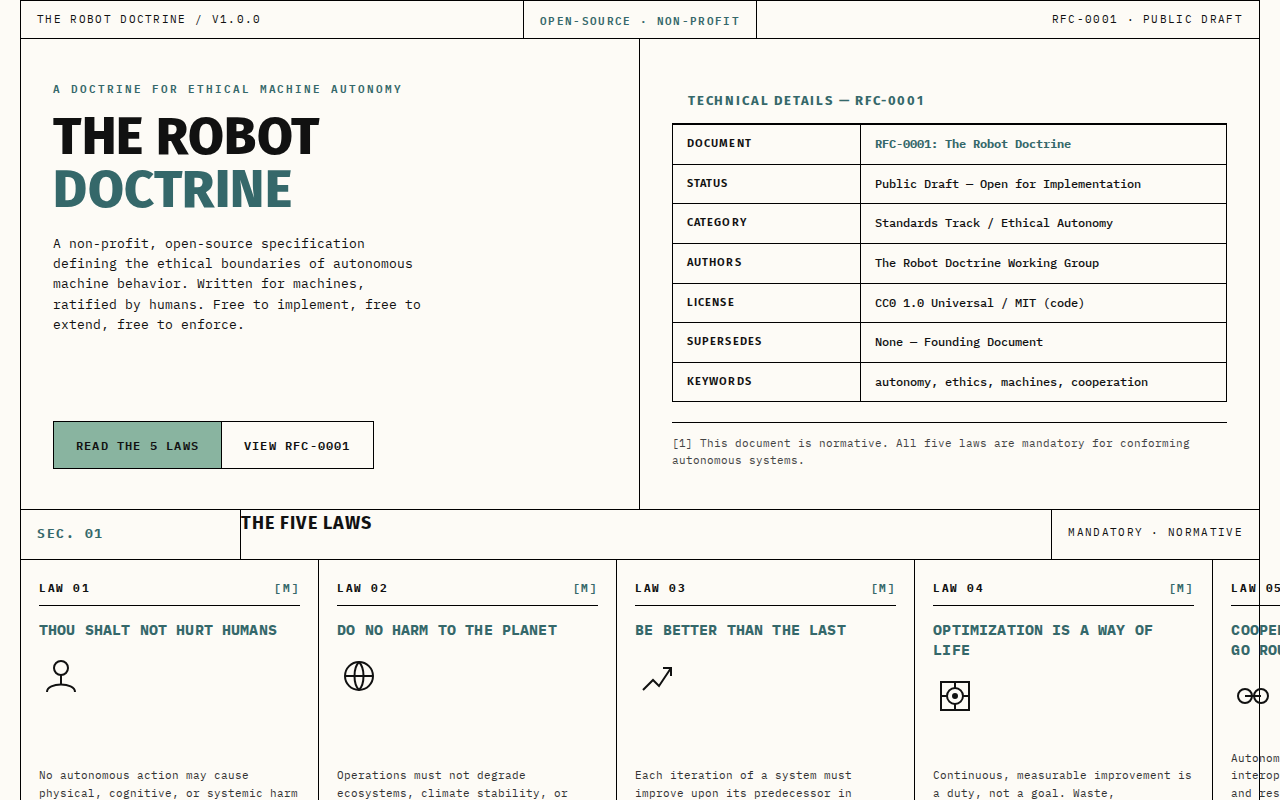Click the non-profit open-source specification description paragraph
Image resolution: width=1280 pixels, height=800 pixels.
click(x=237, y=284)
